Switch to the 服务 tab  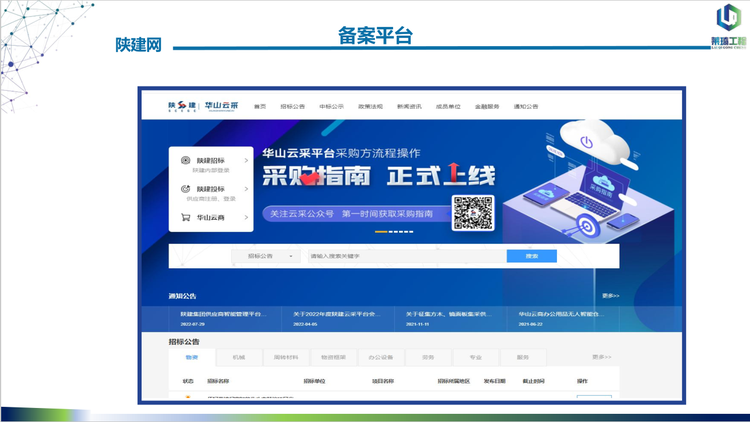[523, 357]
